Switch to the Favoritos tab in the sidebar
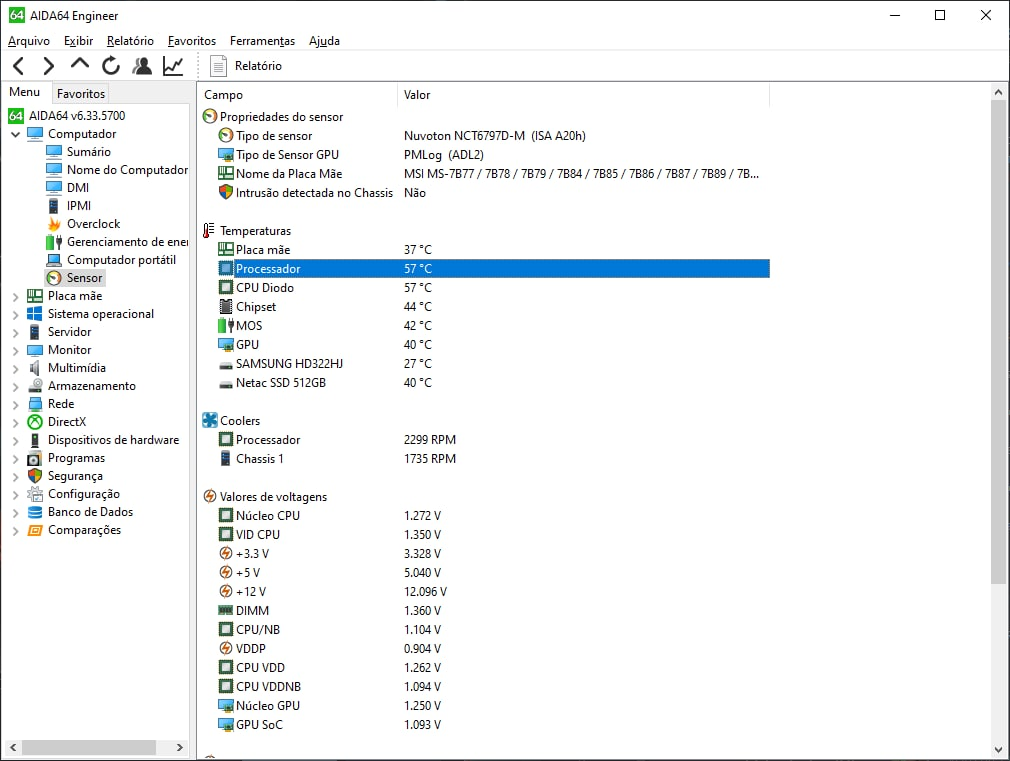This screenshot has height=761, width=1010. click(81, 93)
